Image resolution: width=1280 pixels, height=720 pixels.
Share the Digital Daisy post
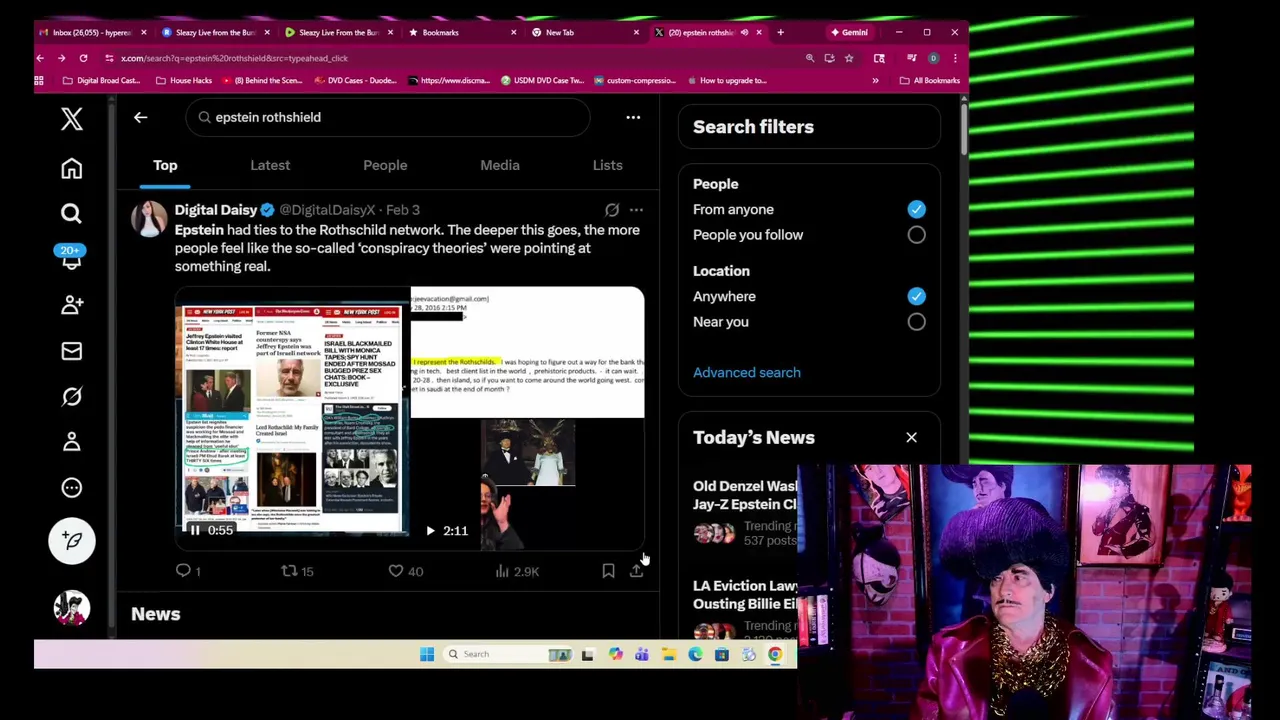point(636,571)
